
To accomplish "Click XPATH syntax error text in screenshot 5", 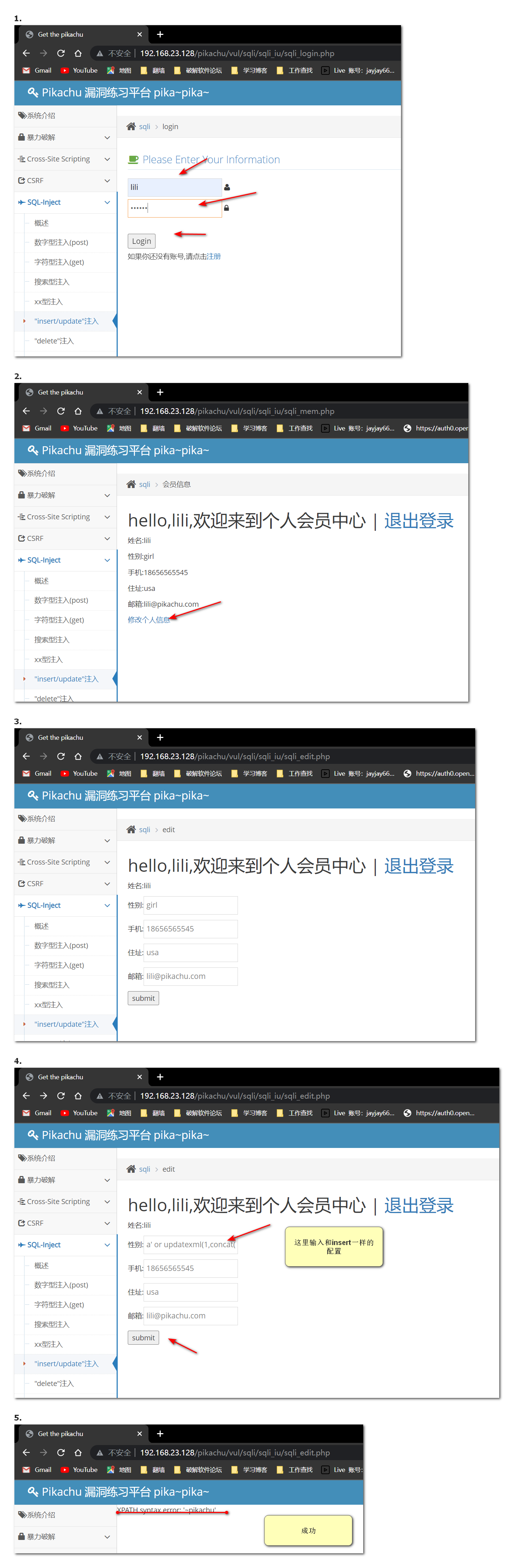I will tap(167, 1510).
